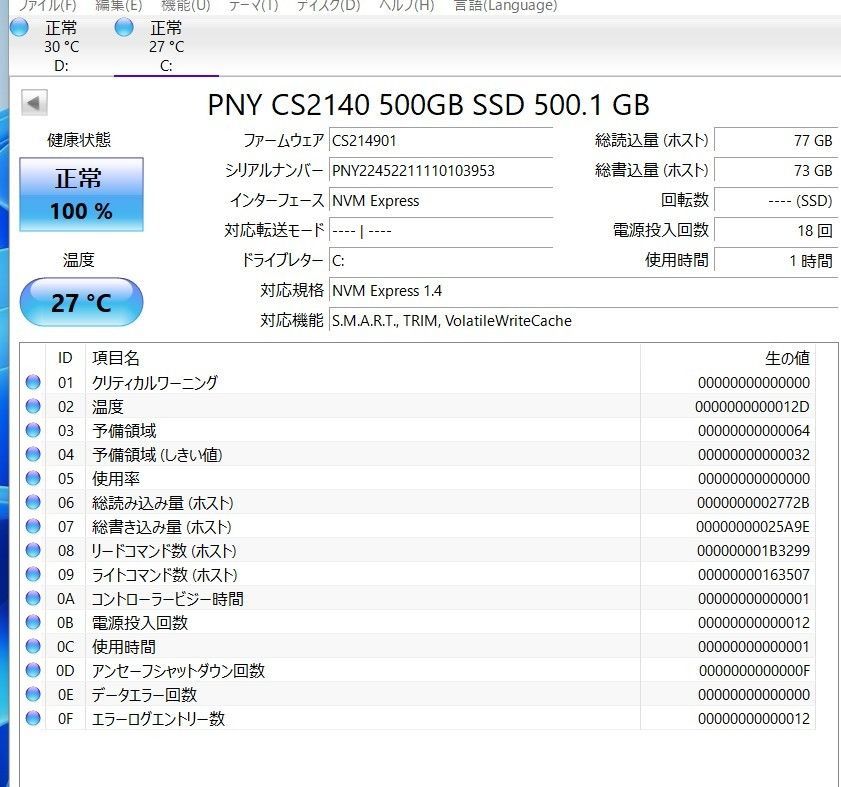Click status orb for 総読み込み量 (ホスト) row
The width and height of the screenshot is (841, 787).
pos(33,502)
